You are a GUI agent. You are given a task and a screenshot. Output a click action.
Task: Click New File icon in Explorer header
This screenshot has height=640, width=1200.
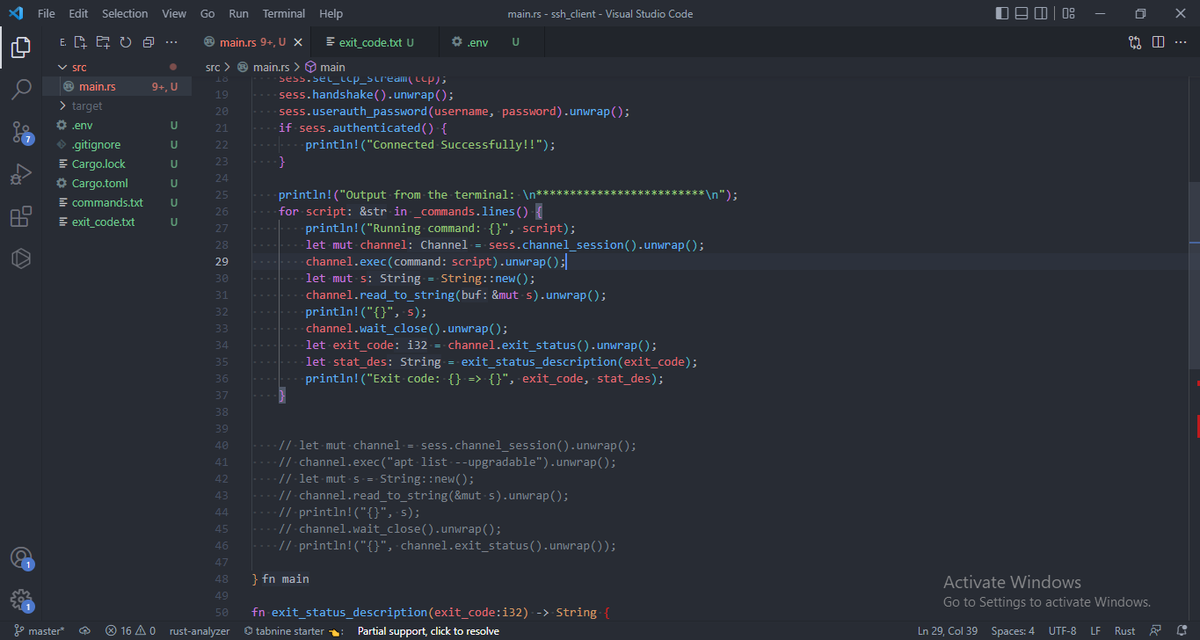coord(80,42)
